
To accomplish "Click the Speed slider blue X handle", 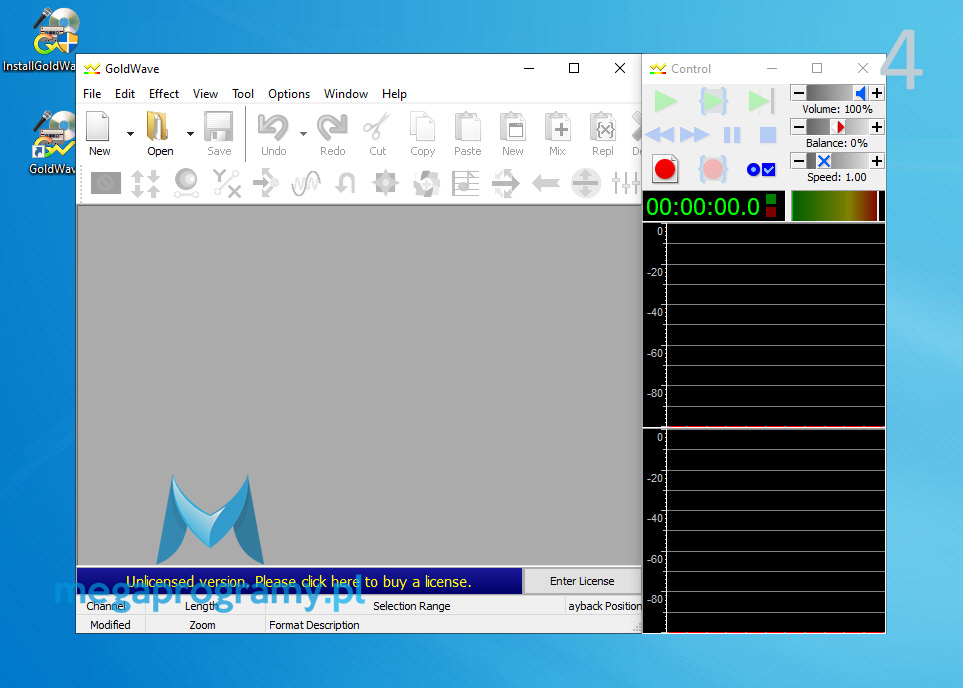I will [x=824, y=161].
